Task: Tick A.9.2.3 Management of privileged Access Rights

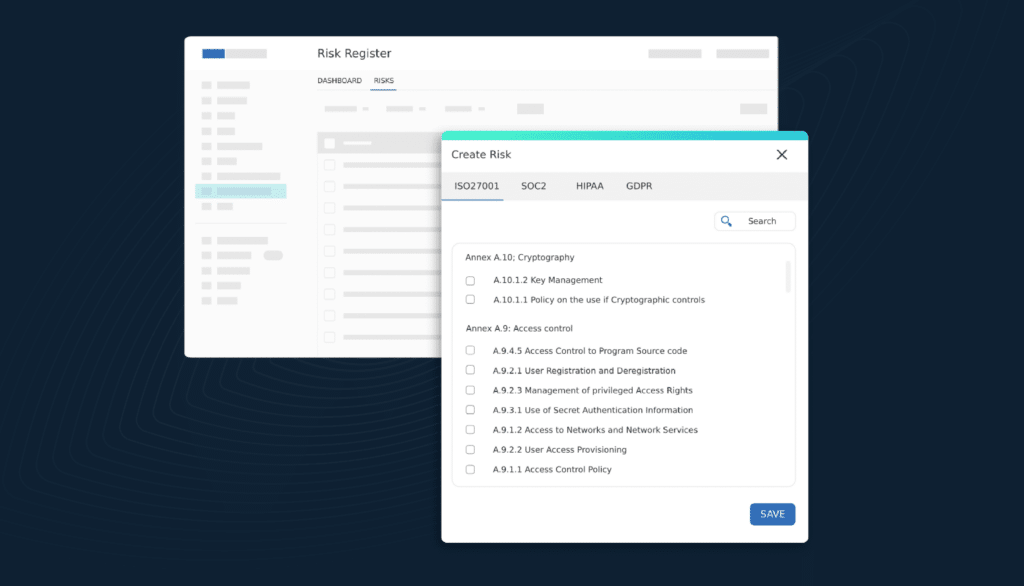Action: pos(470,390)
